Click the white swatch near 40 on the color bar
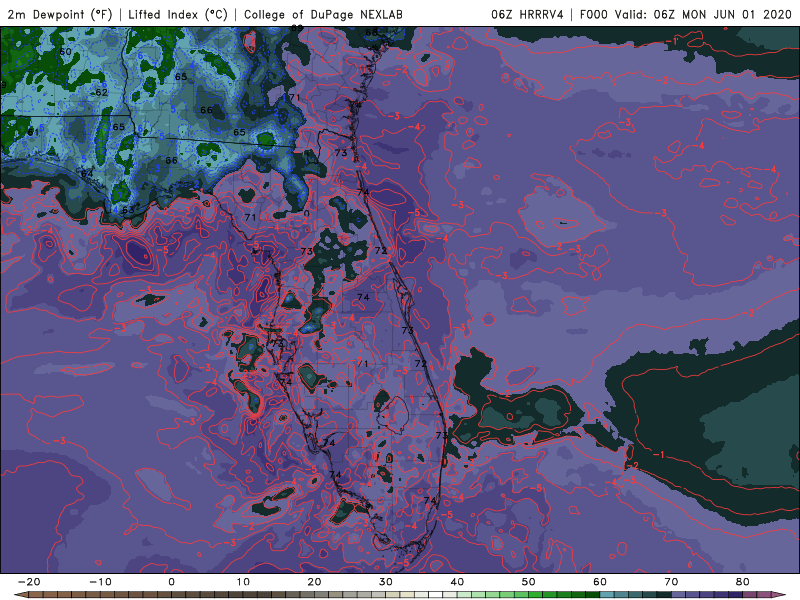 (x=436, y=594)
